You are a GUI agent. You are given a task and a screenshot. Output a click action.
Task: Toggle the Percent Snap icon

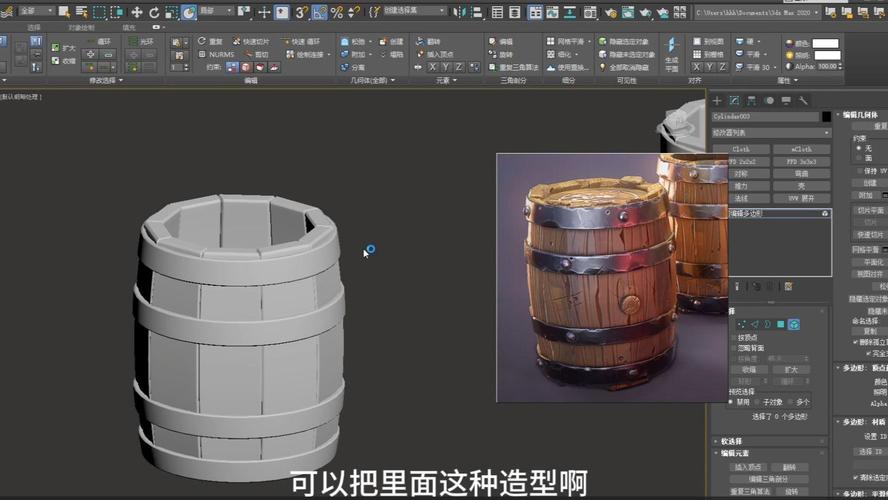click(x=337, y=12)
